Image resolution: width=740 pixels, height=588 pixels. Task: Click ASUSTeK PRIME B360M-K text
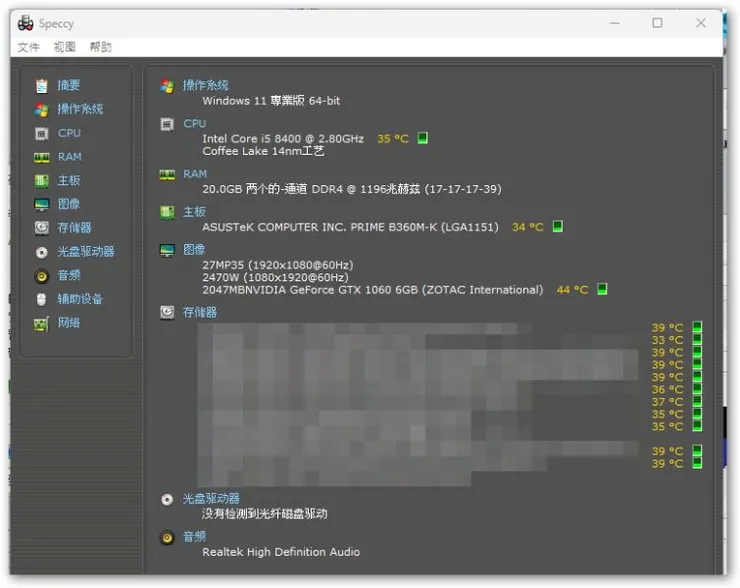coord(350,227)
